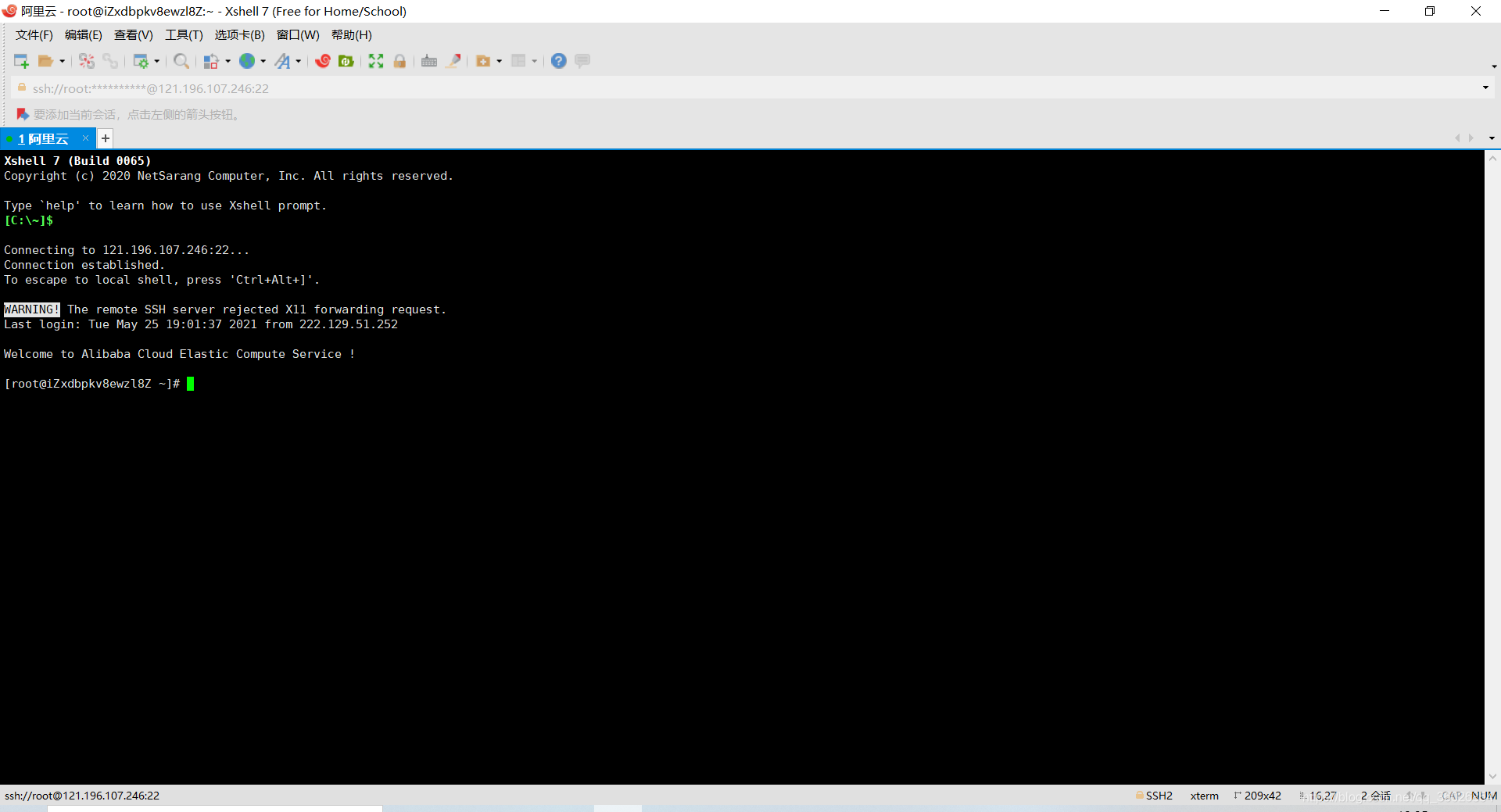The width and height of the screenshot is (1501, 812).
Task: Open the session Properties icon
Action: click(x=141, y=61)
